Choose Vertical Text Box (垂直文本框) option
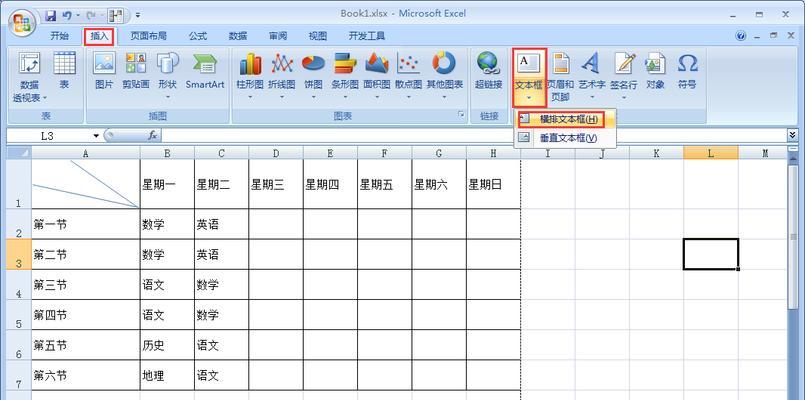Screen dimensions: 805x400 pos(567,137)
